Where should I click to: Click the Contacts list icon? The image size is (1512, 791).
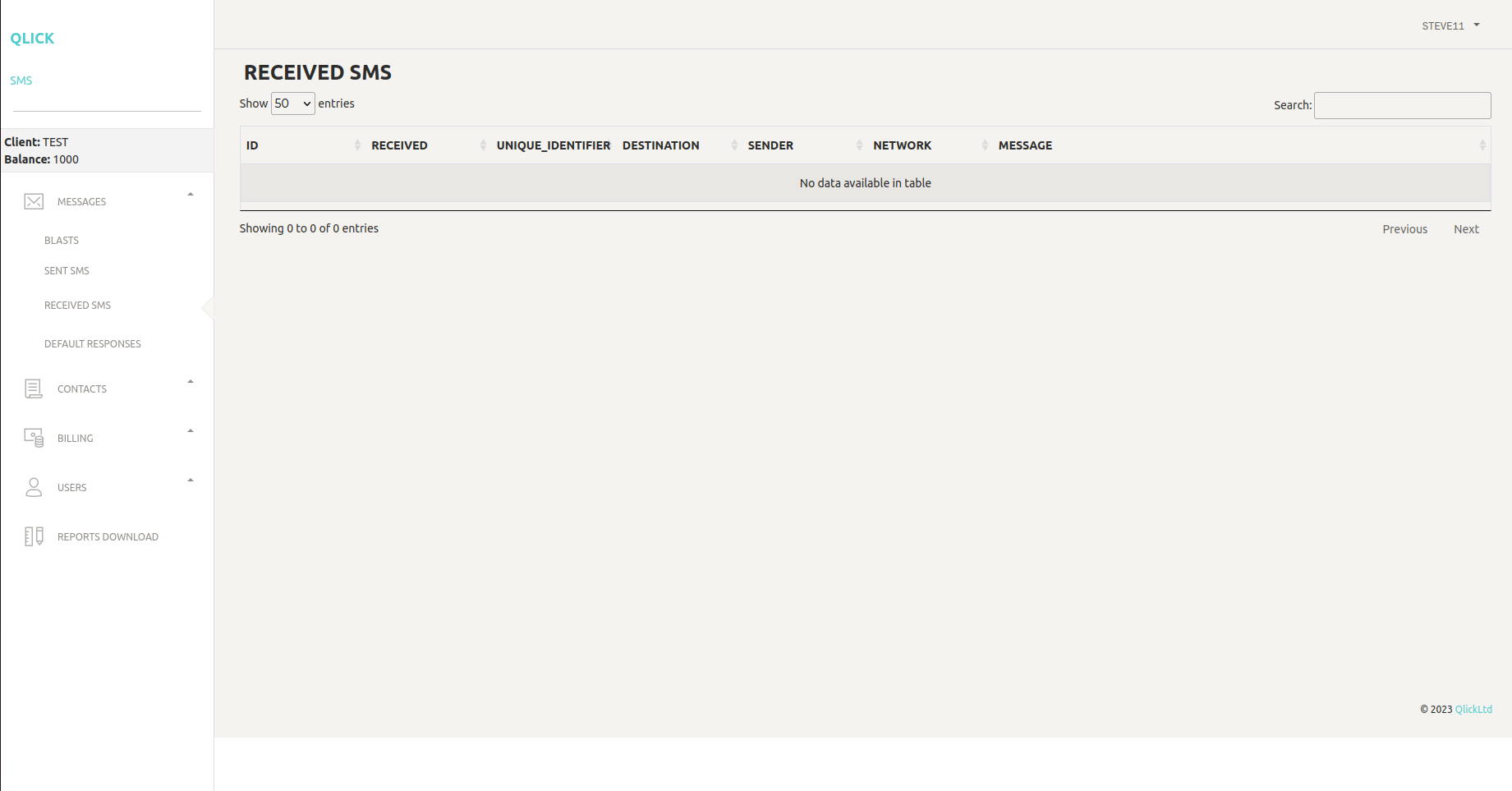(34, 389)
